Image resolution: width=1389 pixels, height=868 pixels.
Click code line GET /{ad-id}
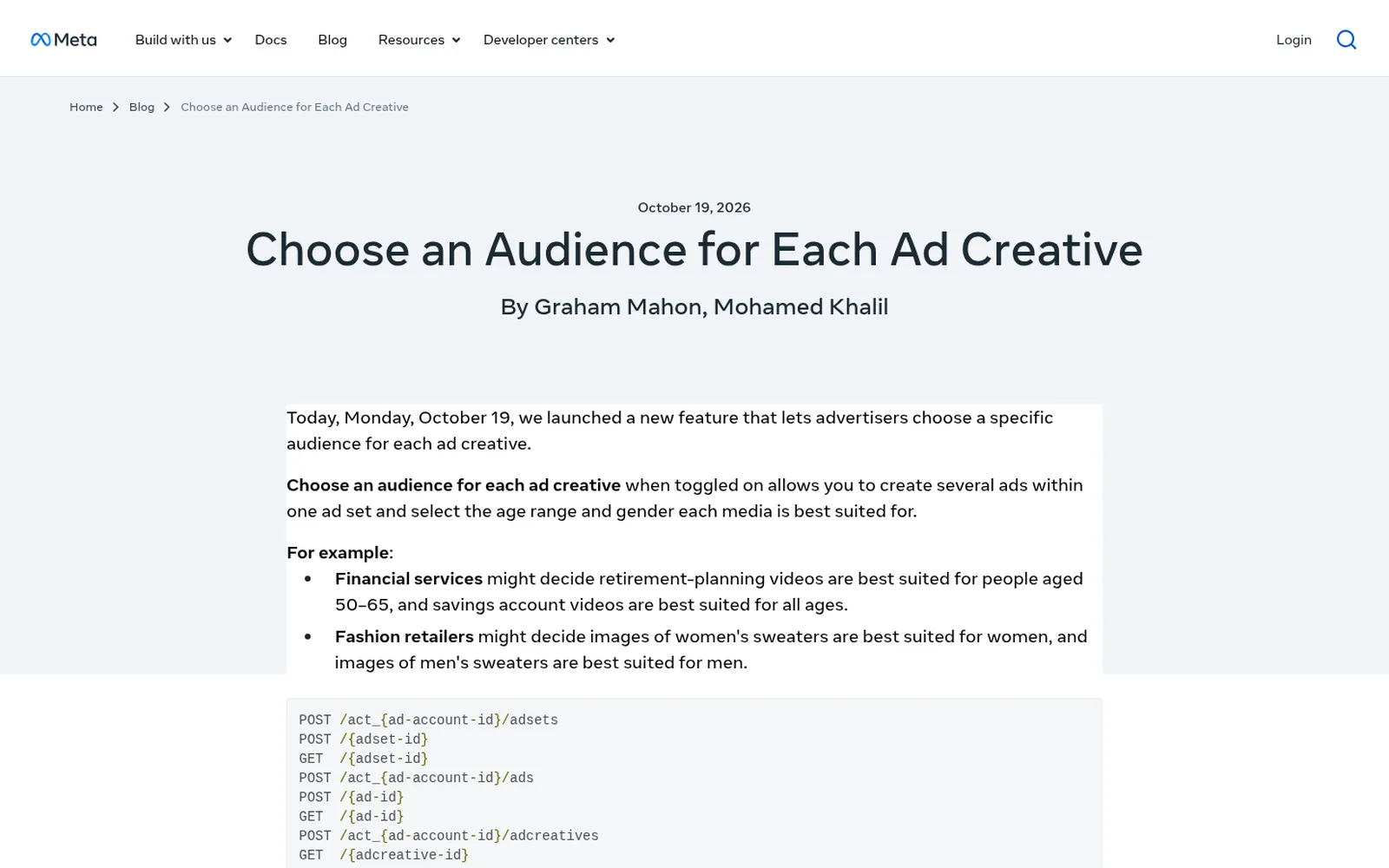tap(352, 817)
